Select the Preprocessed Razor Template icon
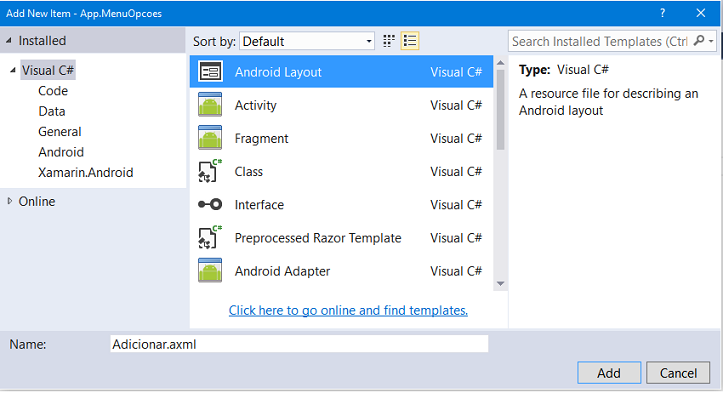The width and height of the screenshot is (723, 393). [210, 238]
